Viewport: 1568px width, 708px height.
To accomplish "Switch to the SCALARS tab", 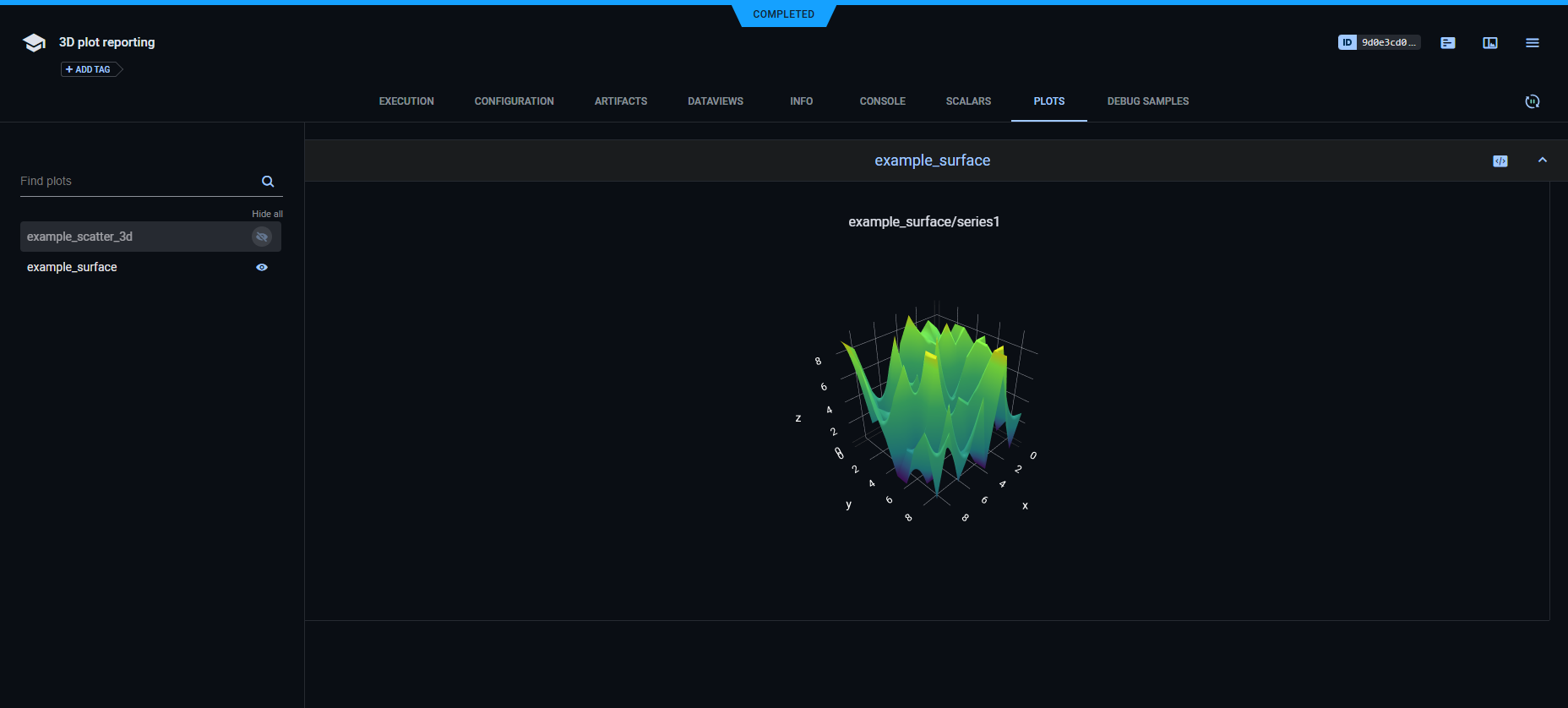I will click(x=968, y=101).
